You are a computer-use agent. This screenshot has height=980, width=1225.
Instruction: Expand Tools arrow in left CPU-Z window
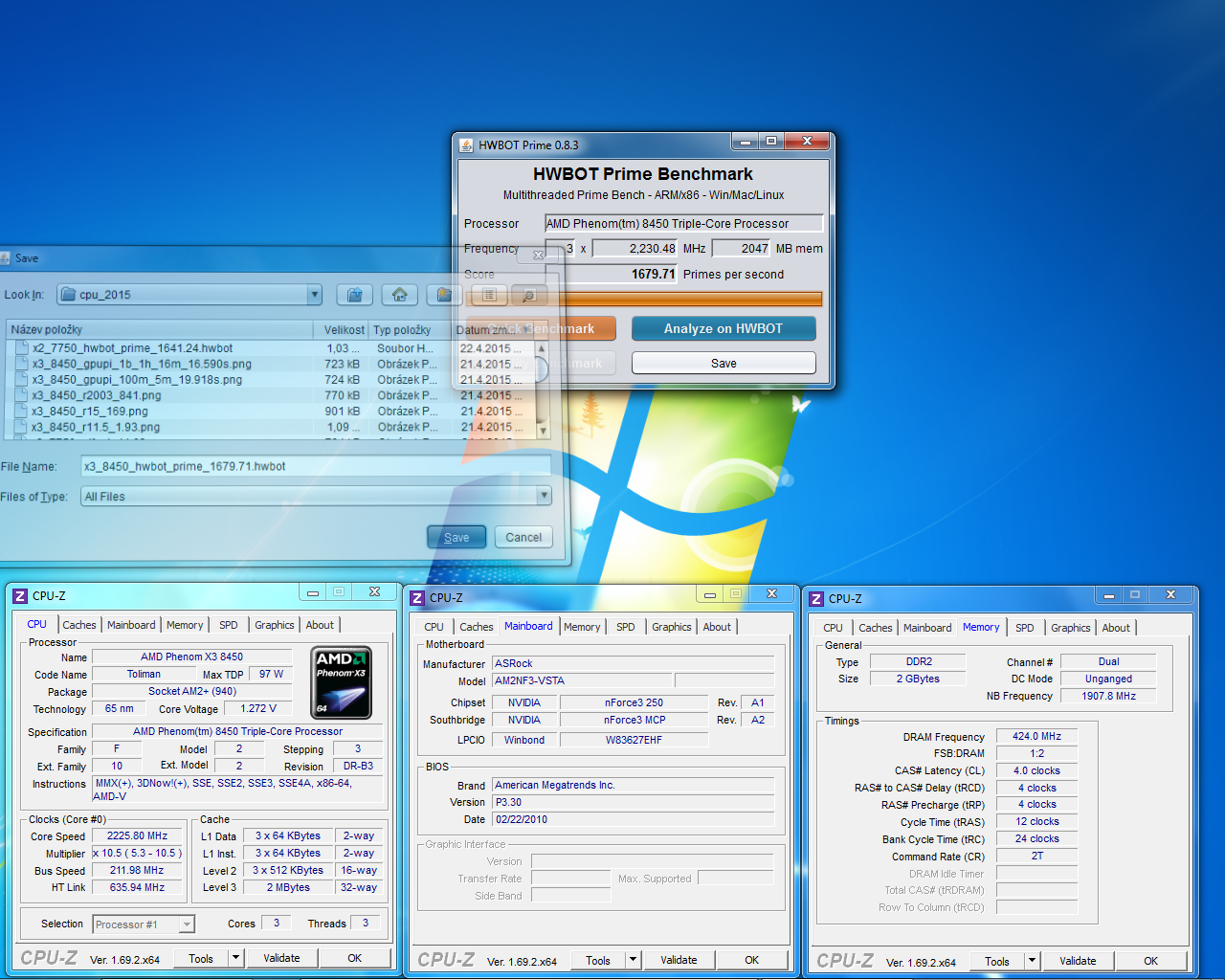tap(235, 958)
